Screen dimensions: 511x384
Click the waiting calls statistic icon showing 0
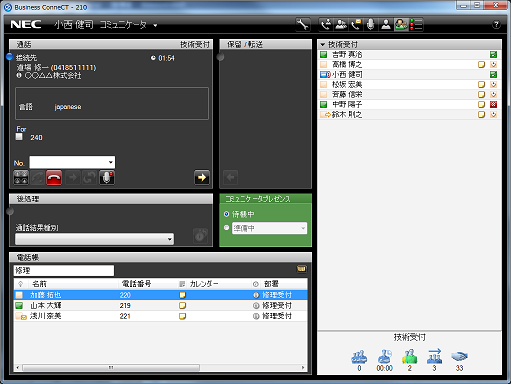(x=359, y=357)
